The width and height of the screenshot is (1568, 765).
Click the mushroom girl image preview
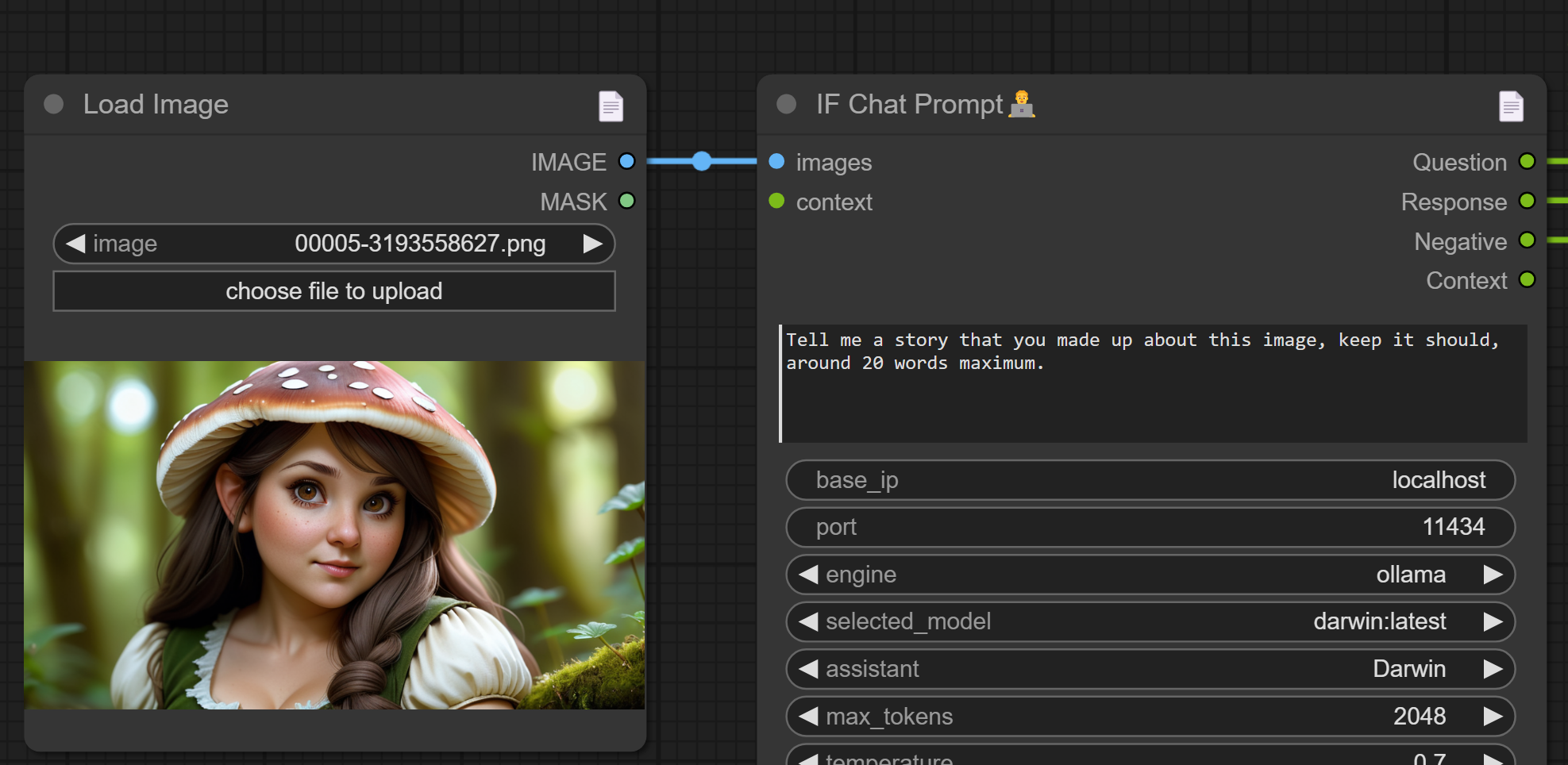point(334,535)
